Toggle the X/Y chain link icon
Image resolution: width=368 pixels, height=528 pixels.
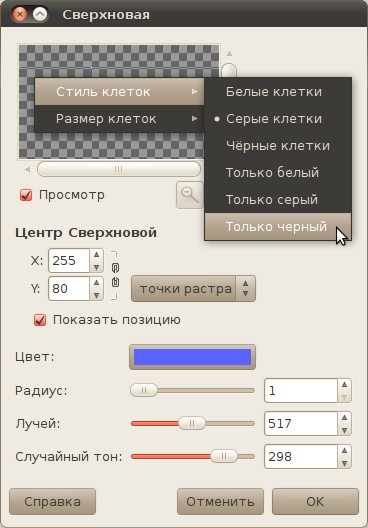tap(115, 275)
